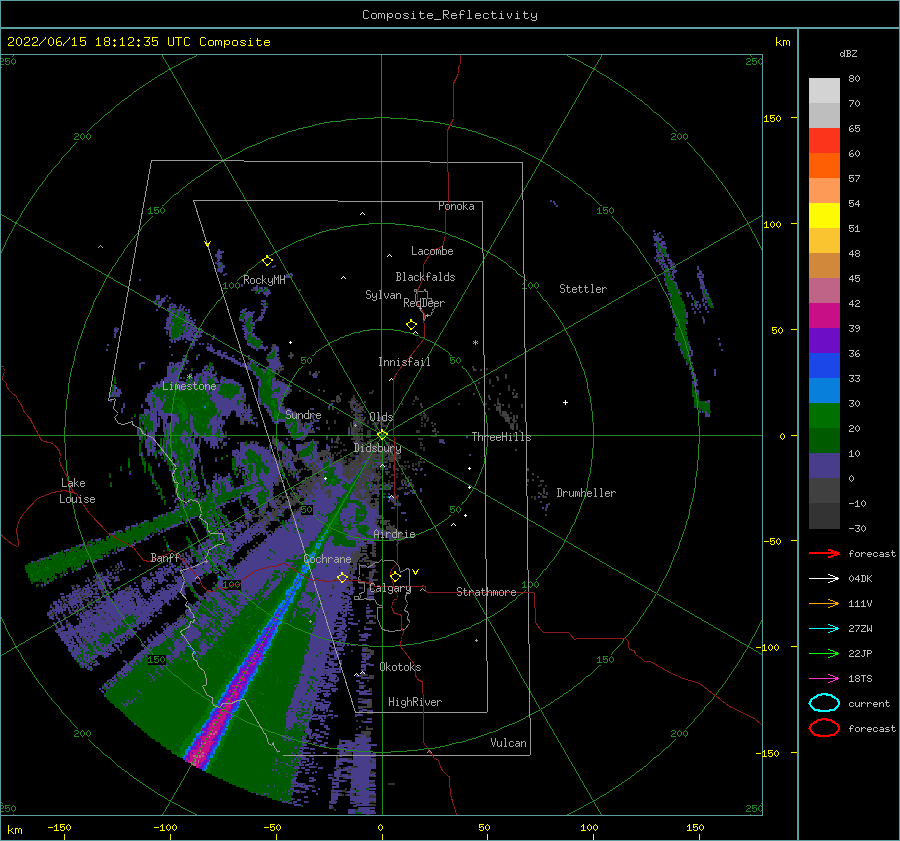Pick the bright yellow swatch in dBZ scale

click(x=824, y=215)
